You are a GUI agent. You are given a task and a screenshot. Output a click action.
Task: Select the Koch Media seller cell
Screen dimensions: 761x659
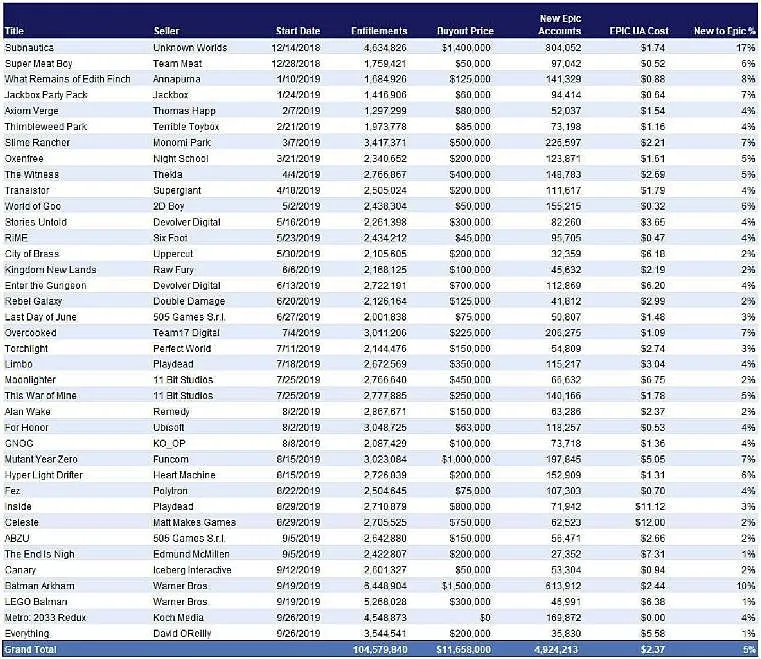click(x=178, y=618)
